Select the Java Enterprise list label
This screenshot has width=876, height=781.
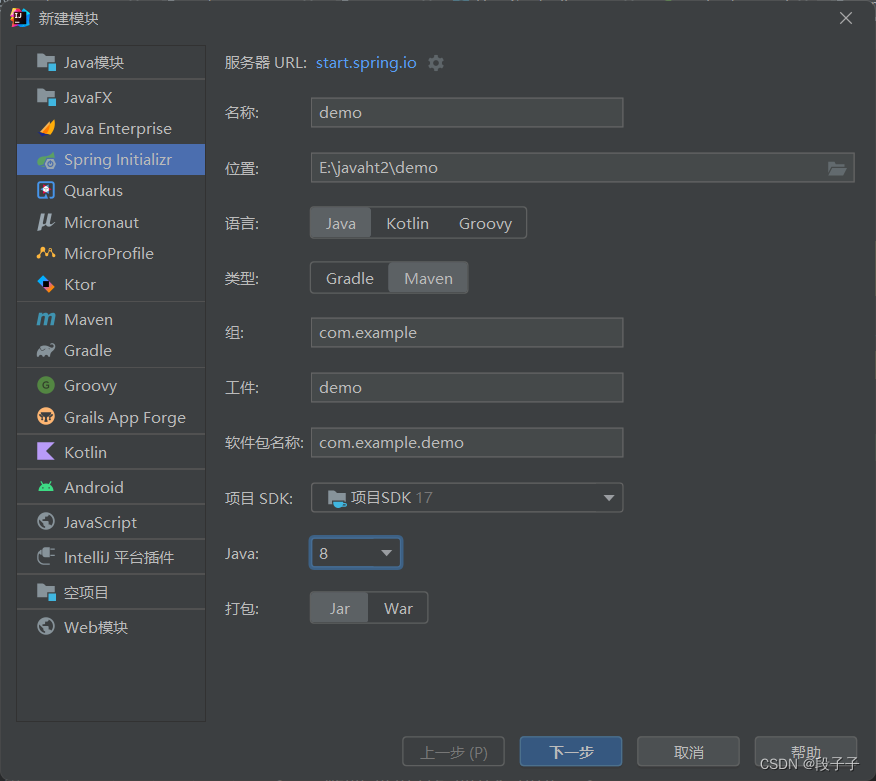pyautogui.click(x=117, y=128)
